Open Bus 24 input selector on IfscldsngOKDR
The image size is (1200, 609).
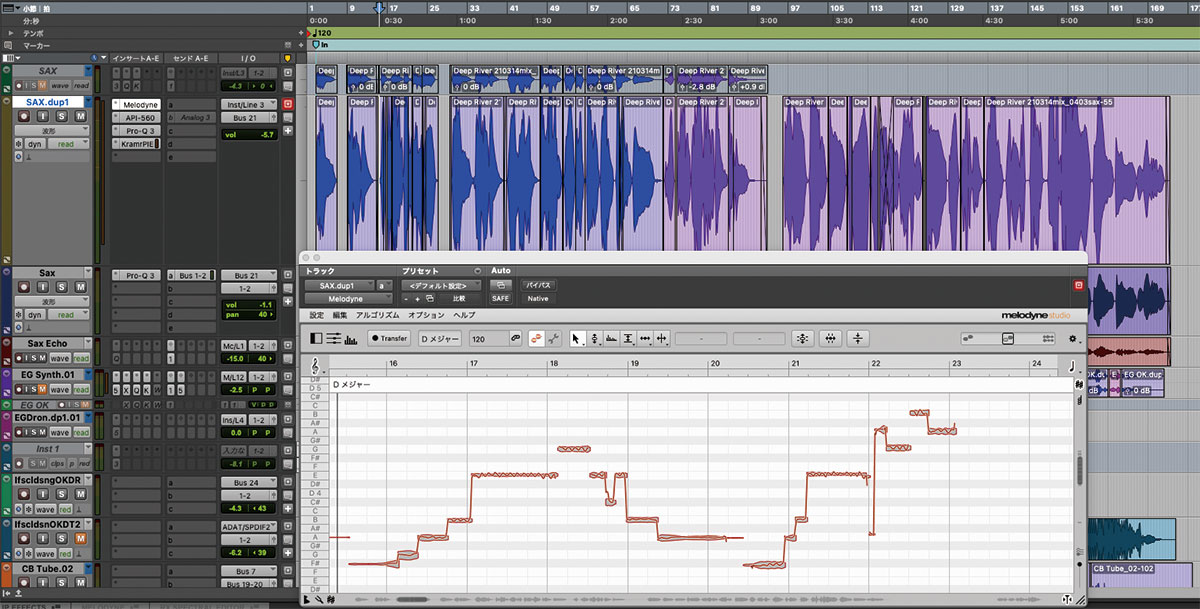click(248, 483)
